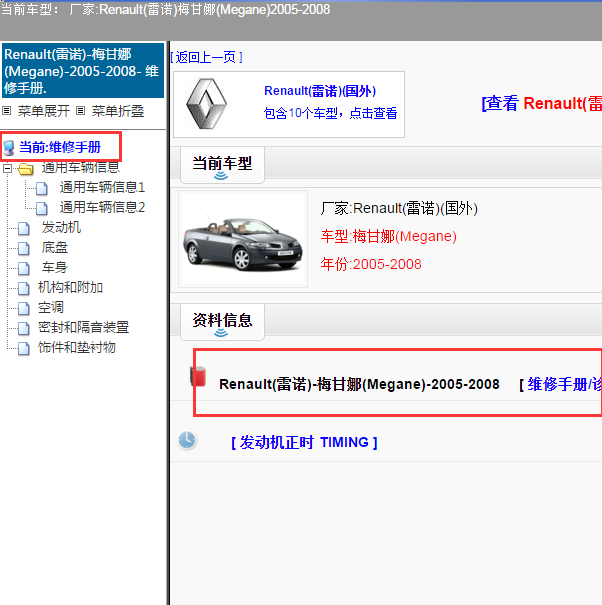Open the 车身 tree entry
This screenshot has width=602, height=605.
(x=55, y=267)
